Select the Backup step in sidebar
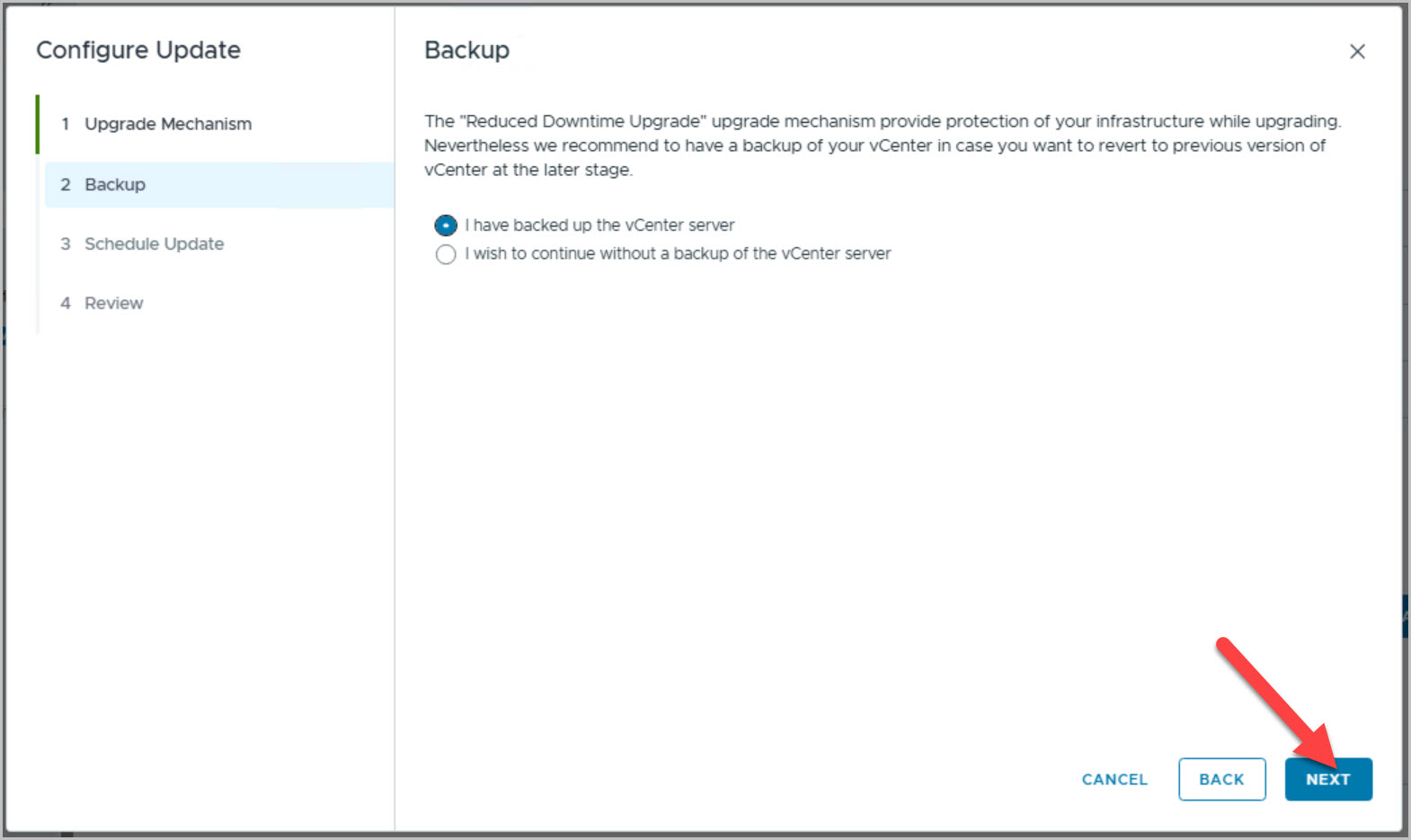The width and height of the screenshot is (1411, 840). point(115,185)
